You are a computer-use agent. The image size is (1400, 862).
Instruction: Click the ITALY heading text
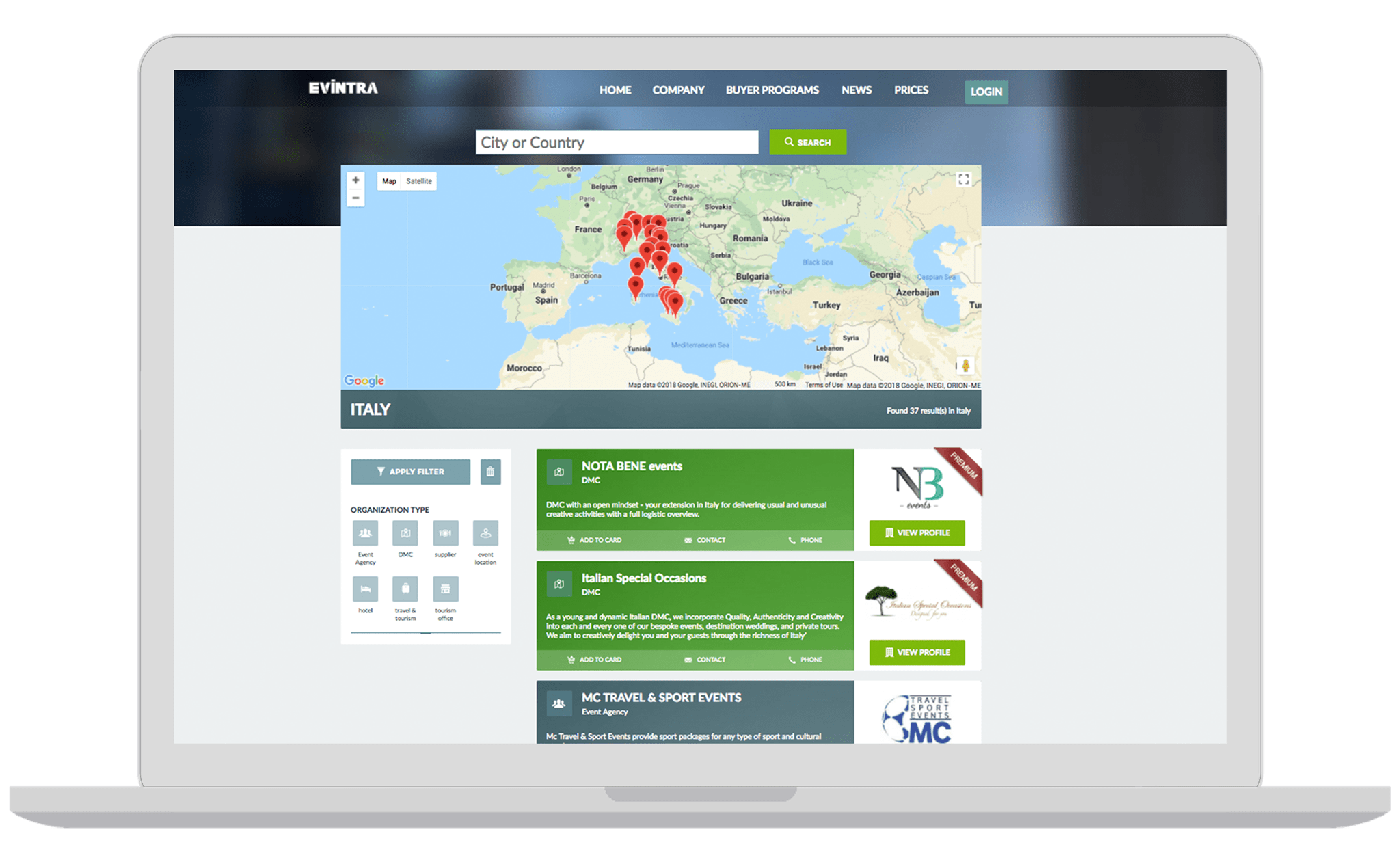point(370,409)
